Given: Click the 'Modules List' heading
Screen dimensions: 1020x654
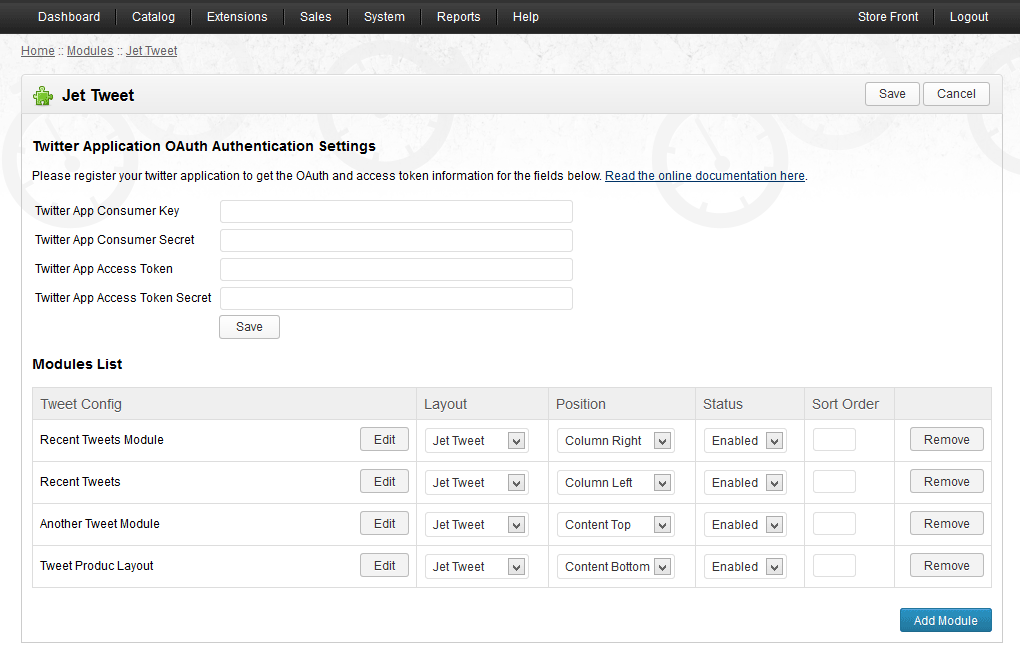Looking at the screenshot, I should point(77,364).
